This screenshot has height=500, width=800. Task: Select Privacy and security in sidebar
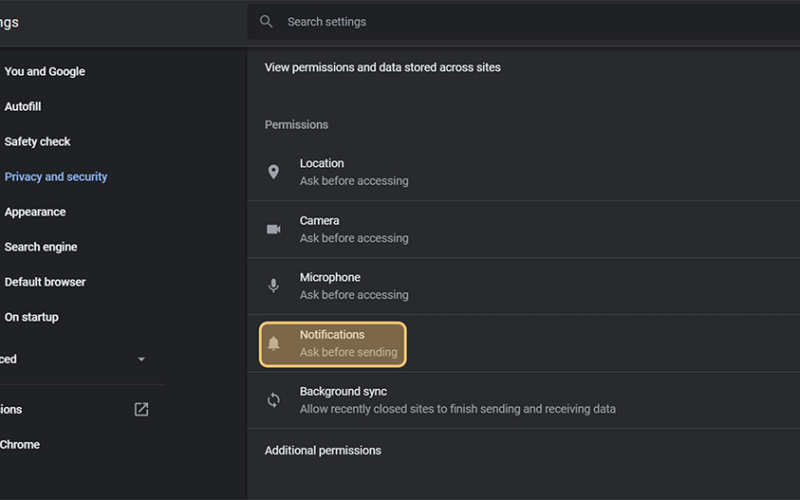coord(56,177)
